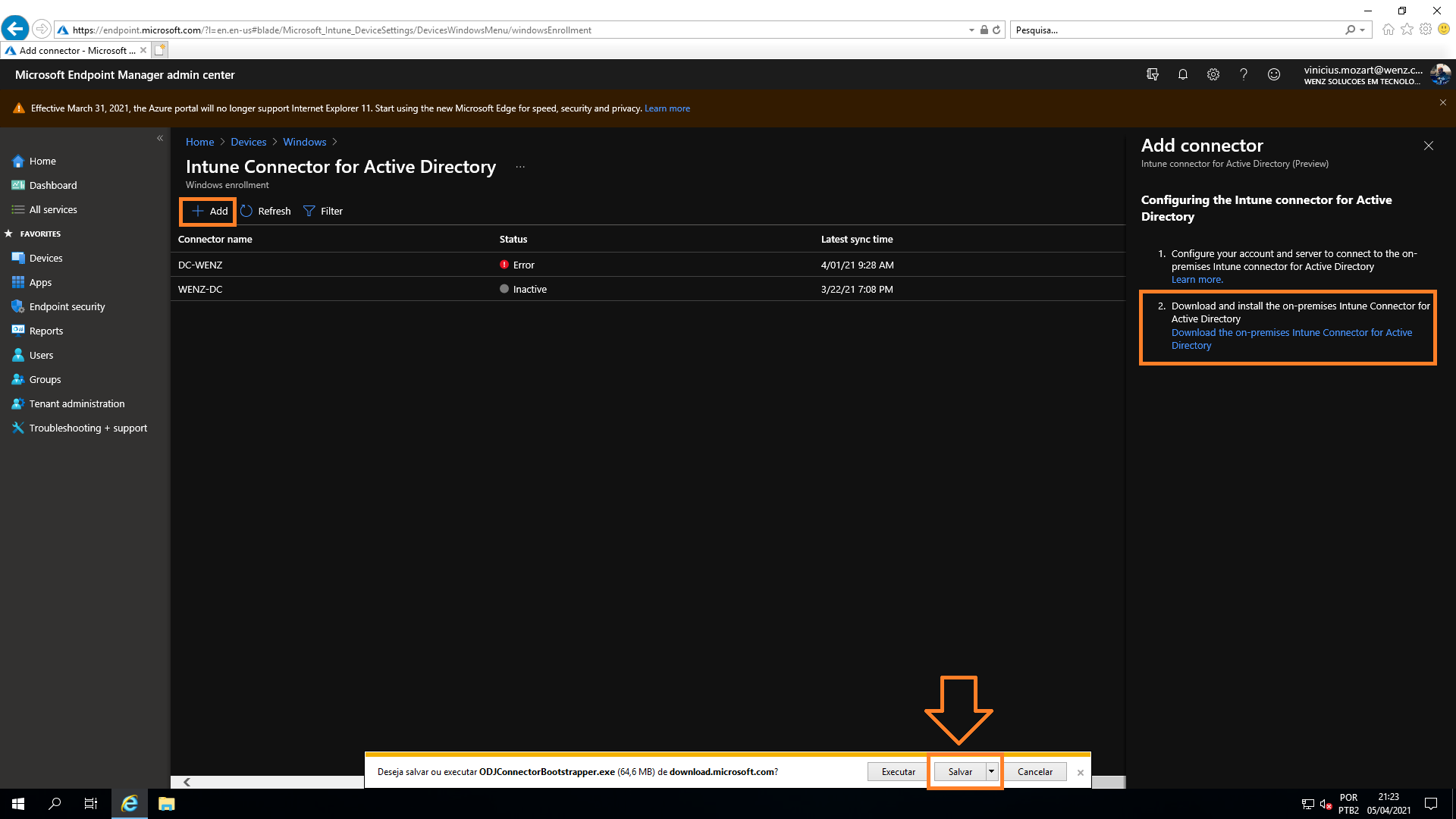Open the feedback smiley icon
Viewport: 1456px width, 819px height.
pos(1274,74)
